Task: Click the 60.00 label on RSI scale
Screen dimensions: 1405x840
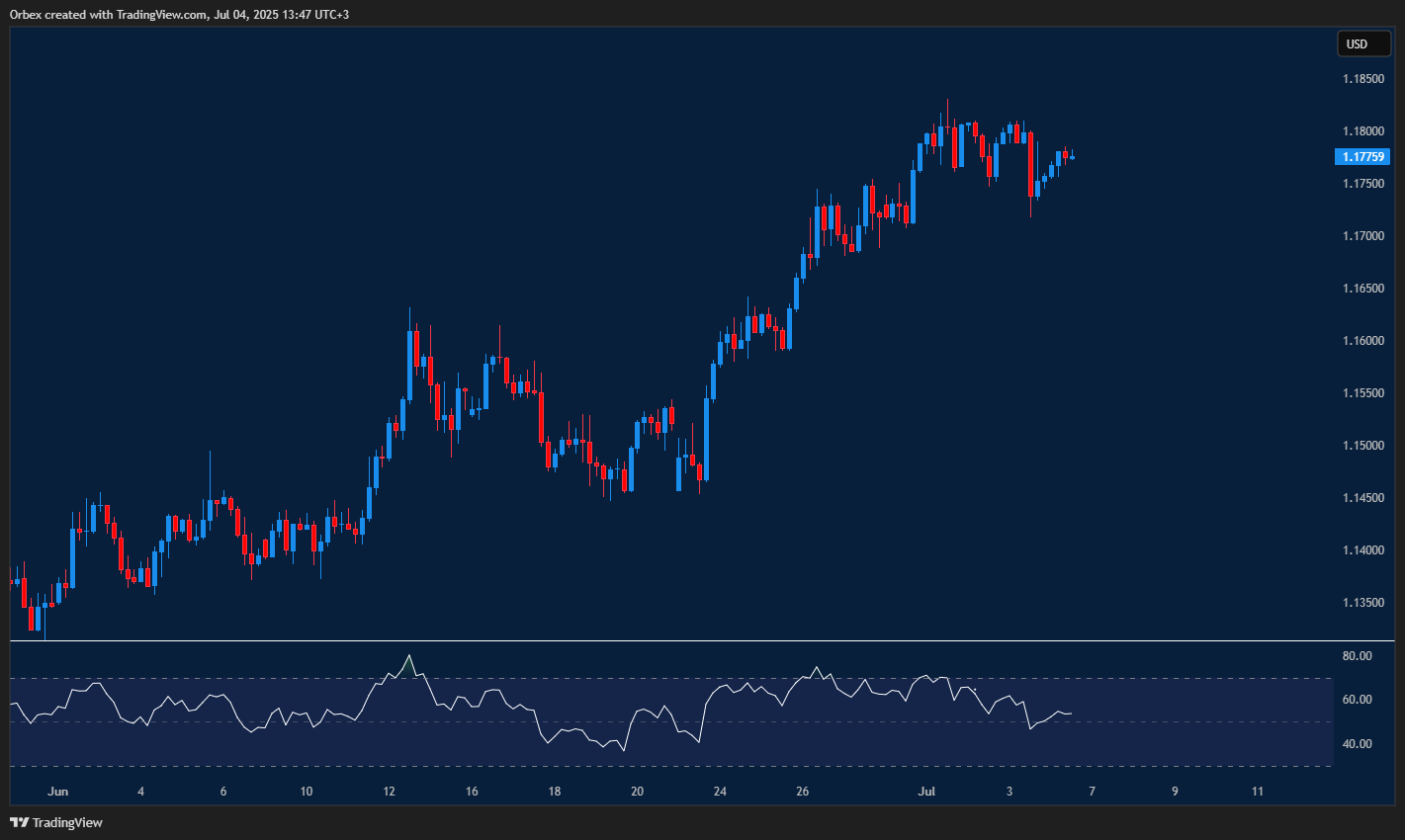Action: click(x=1357, y=700)
